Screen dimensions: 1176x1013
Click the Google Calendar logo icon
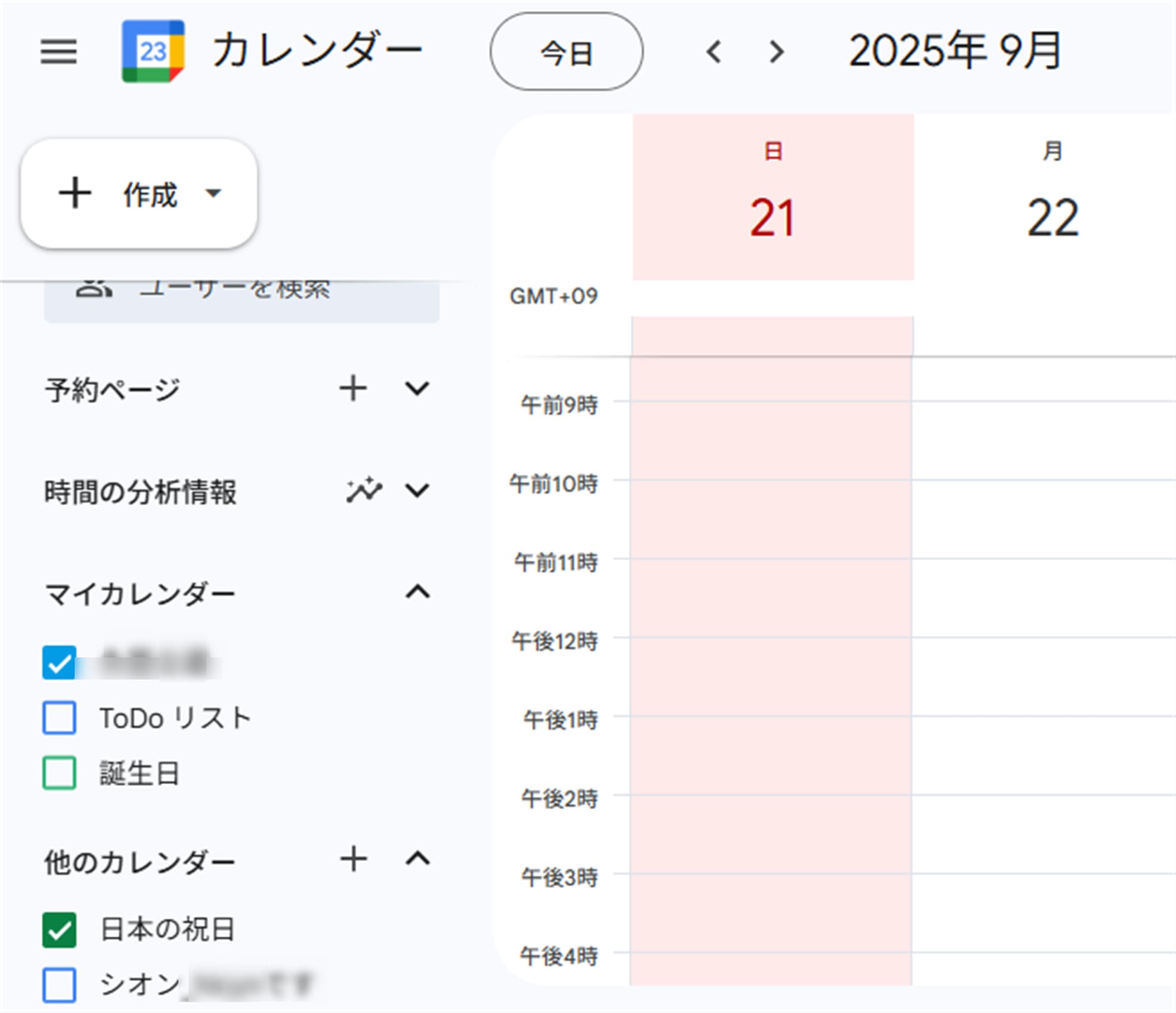153,51
